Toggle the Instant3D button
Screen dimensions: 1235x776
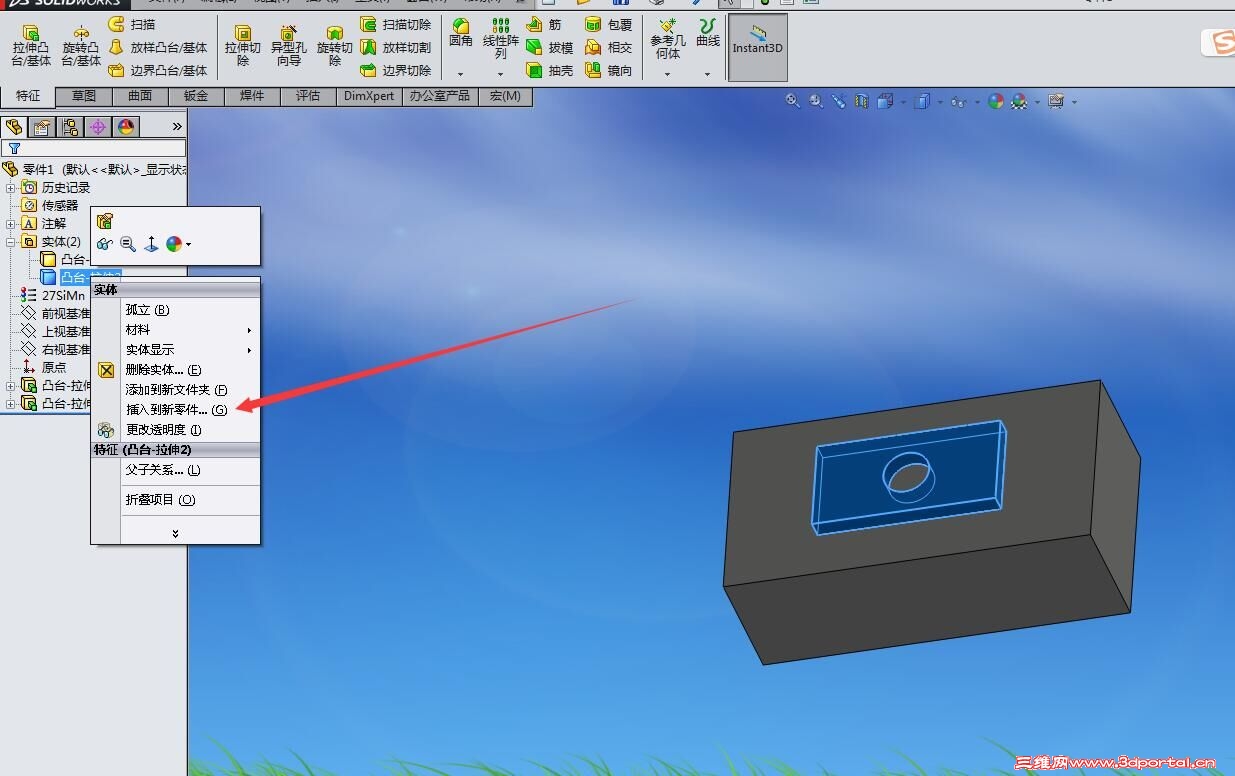pyautogui.click(x=758, y=47)
